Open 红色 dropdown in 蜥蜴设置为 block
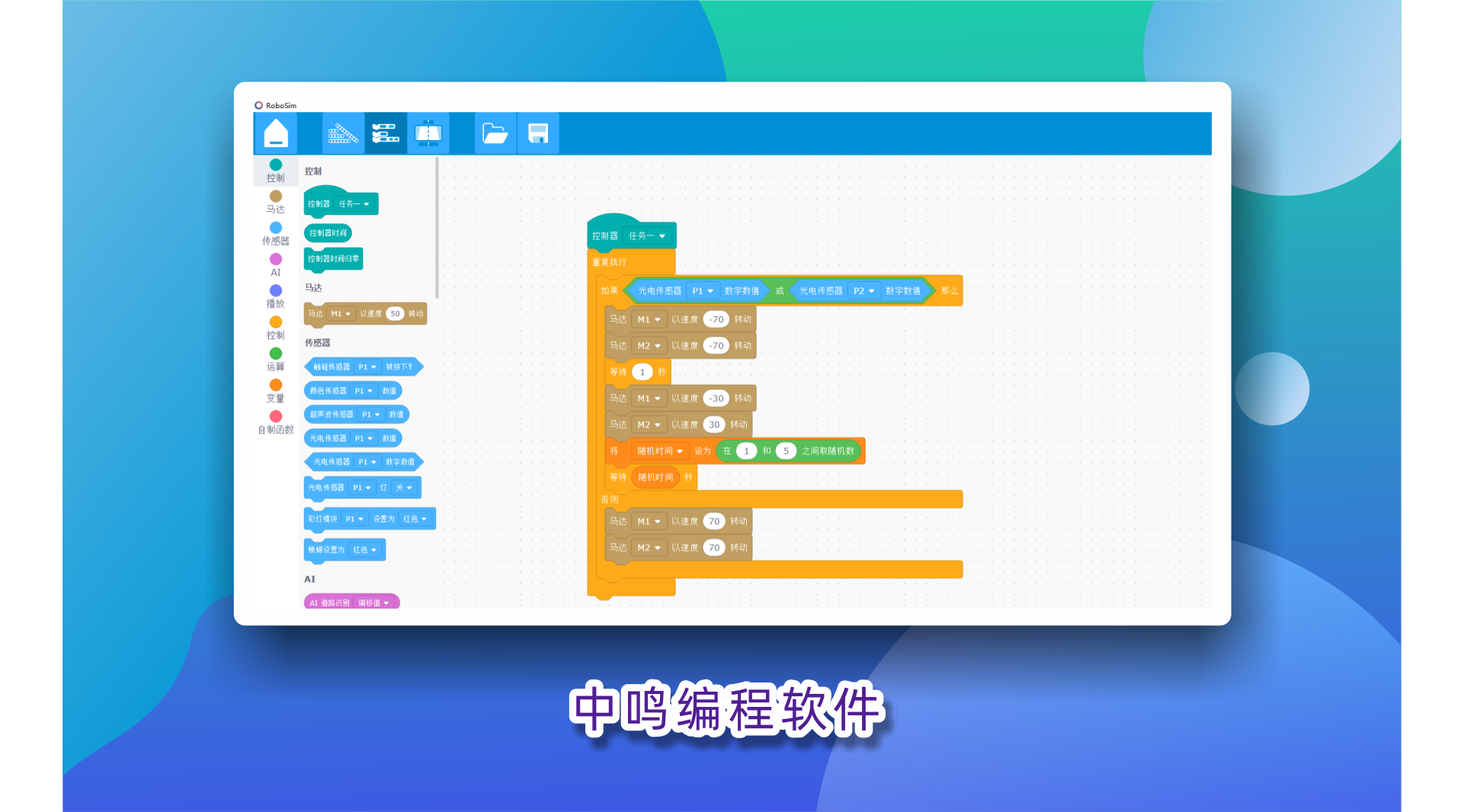This screenshot has width=1464, height=812. 365,550
